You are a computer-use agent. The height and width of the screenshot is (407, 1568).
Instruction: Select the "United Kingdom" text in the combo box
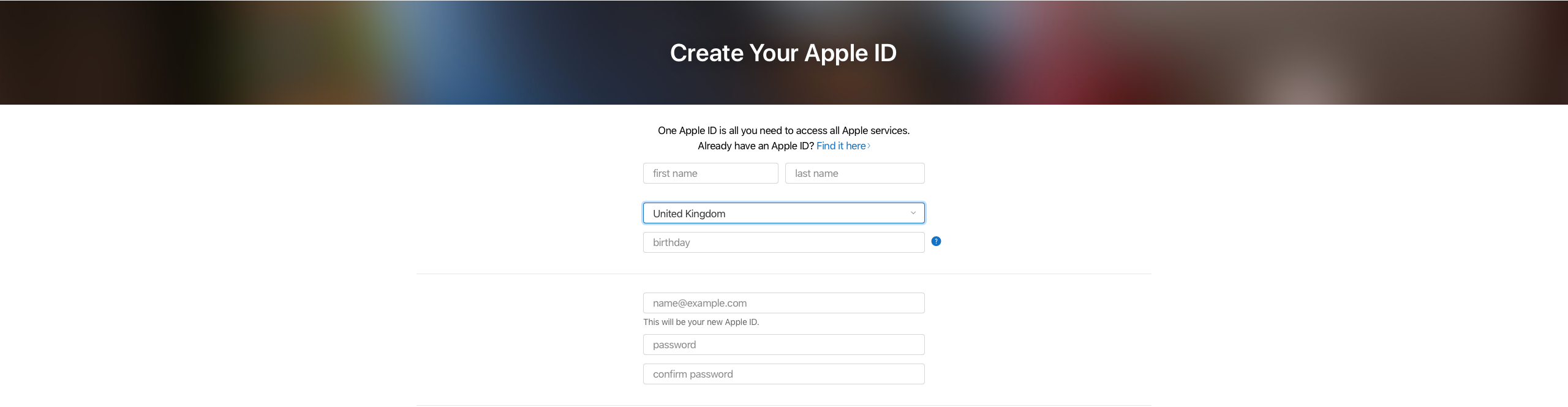pos(689,214)
